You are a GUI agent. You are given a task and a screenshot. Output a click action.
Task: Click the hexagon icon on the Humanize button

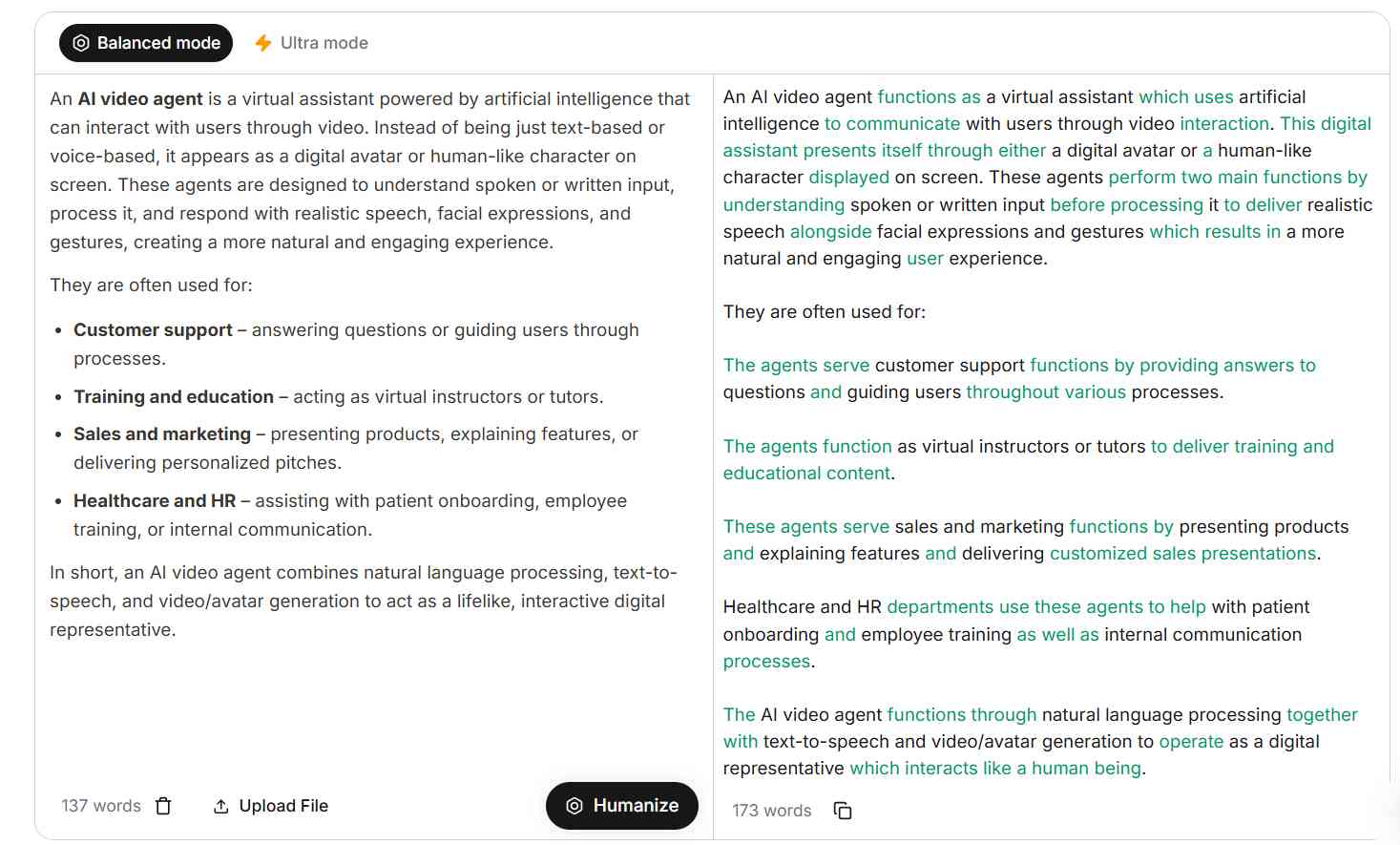(x=574, y=805)
